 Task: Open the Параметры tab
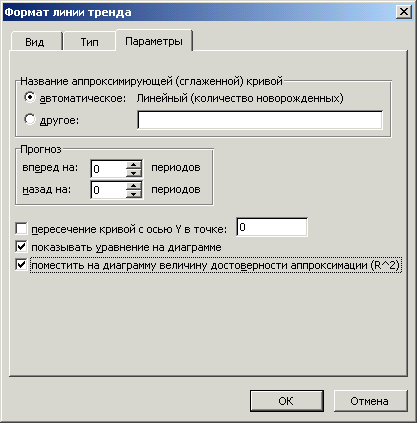click(x=154, y=41)
